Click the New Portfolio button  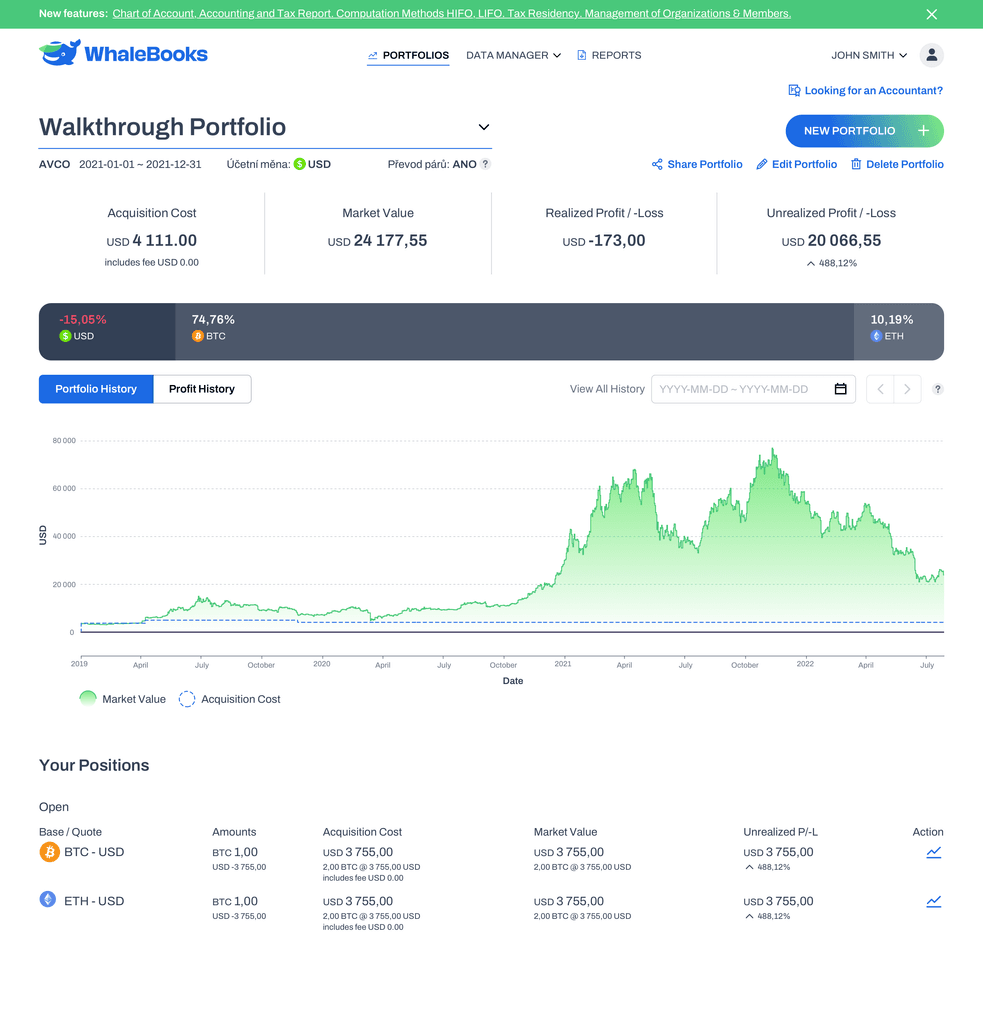(x=864, y=131)
